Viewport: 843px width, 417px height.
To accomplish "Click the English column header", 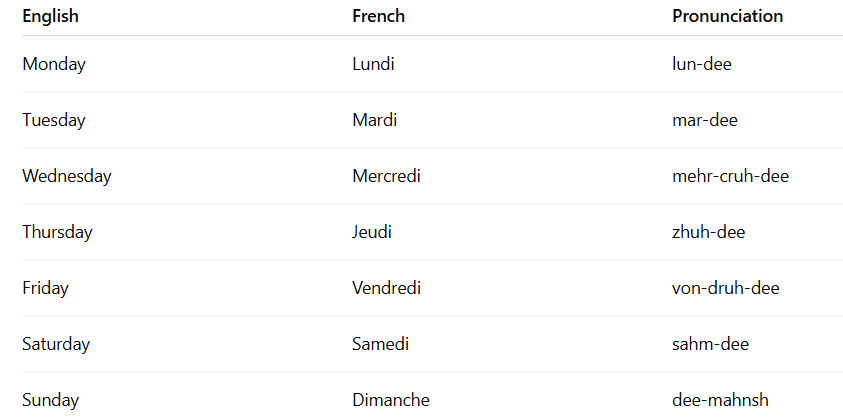I will 51,17.
